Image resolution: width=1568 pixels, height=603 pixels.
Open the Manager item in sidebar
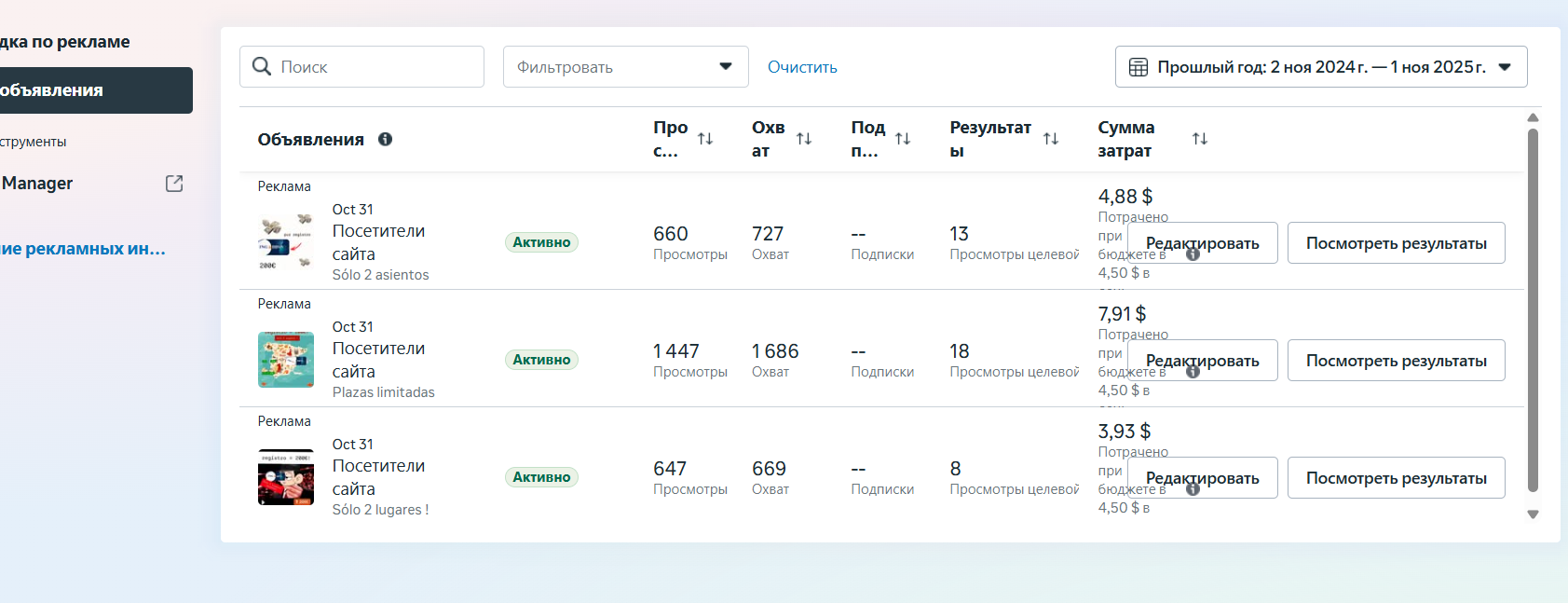[x=37, y=184]
